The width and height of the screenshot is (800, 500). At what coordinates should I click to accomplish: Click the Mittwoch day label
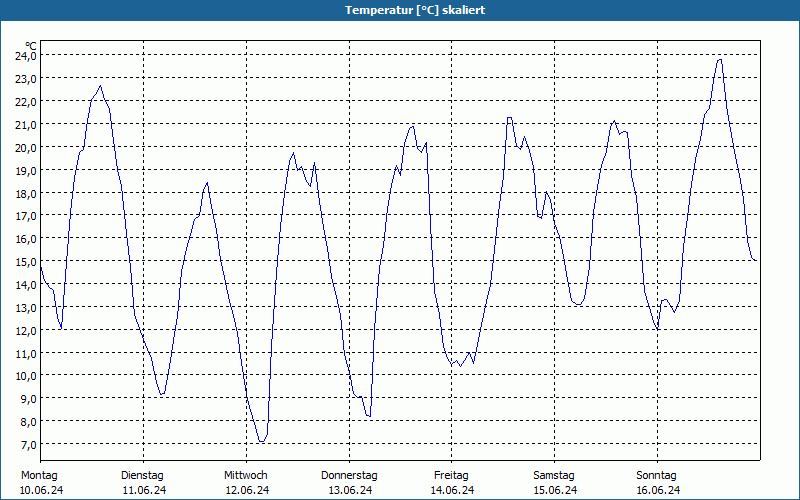(246, 476)
